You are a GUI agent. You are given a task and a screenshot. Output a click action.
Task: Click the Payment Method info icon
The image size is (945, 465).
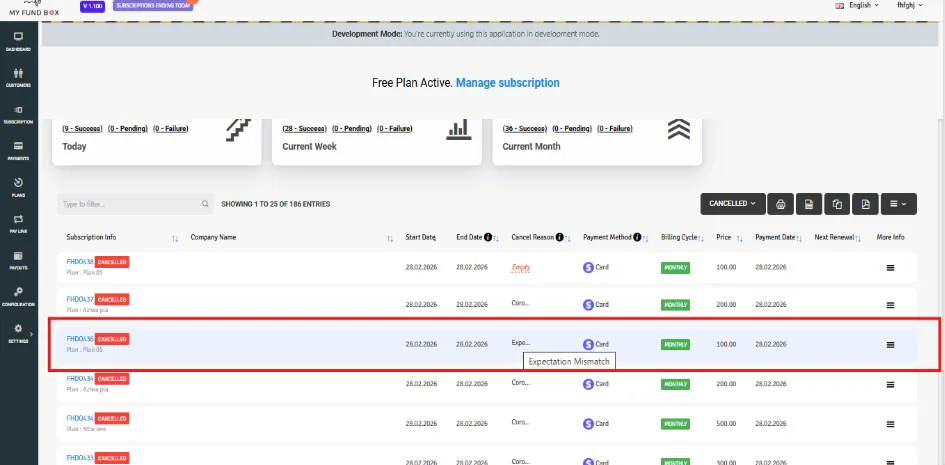point(637,237)
